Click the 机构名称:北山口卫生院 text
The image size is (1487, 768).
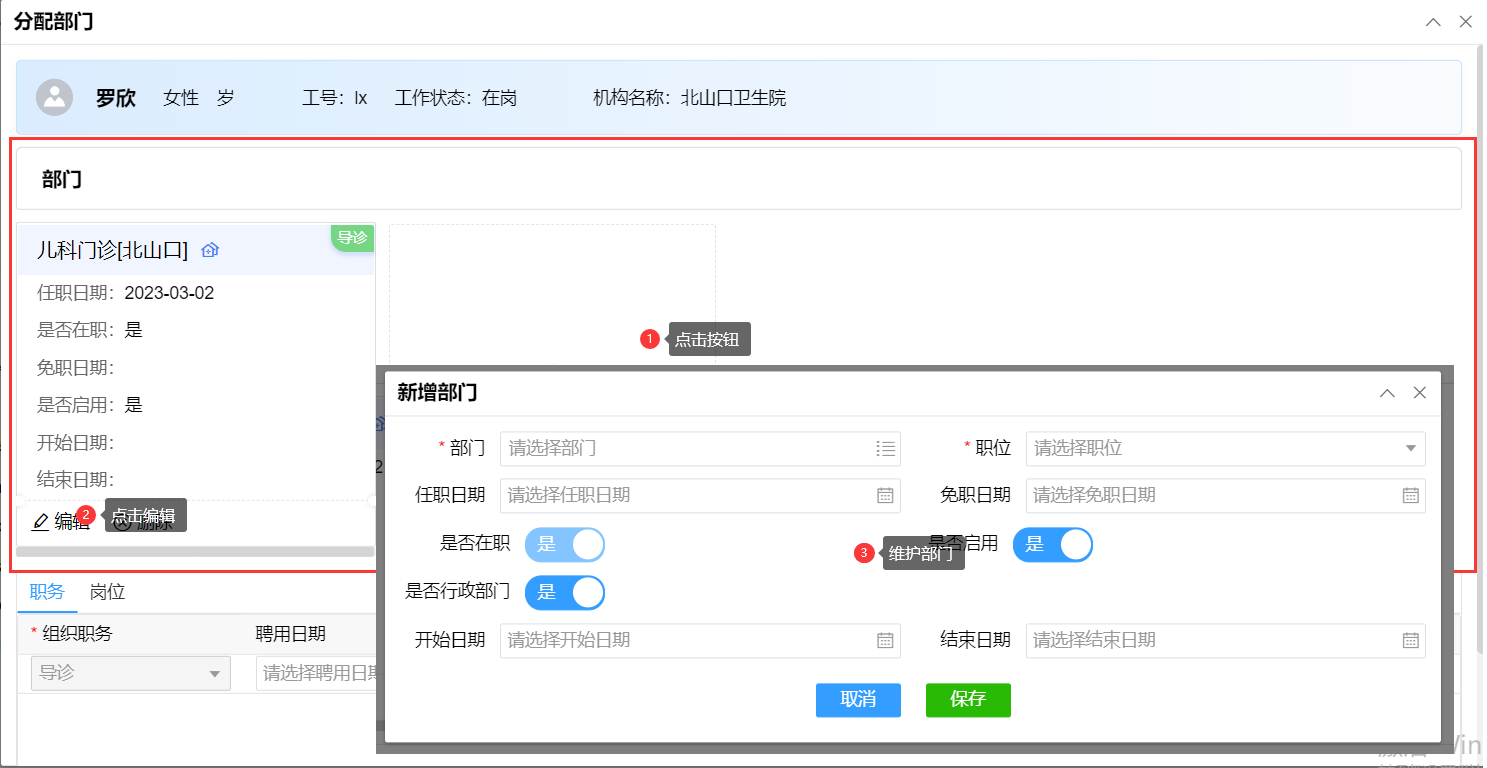pos(690,98)
